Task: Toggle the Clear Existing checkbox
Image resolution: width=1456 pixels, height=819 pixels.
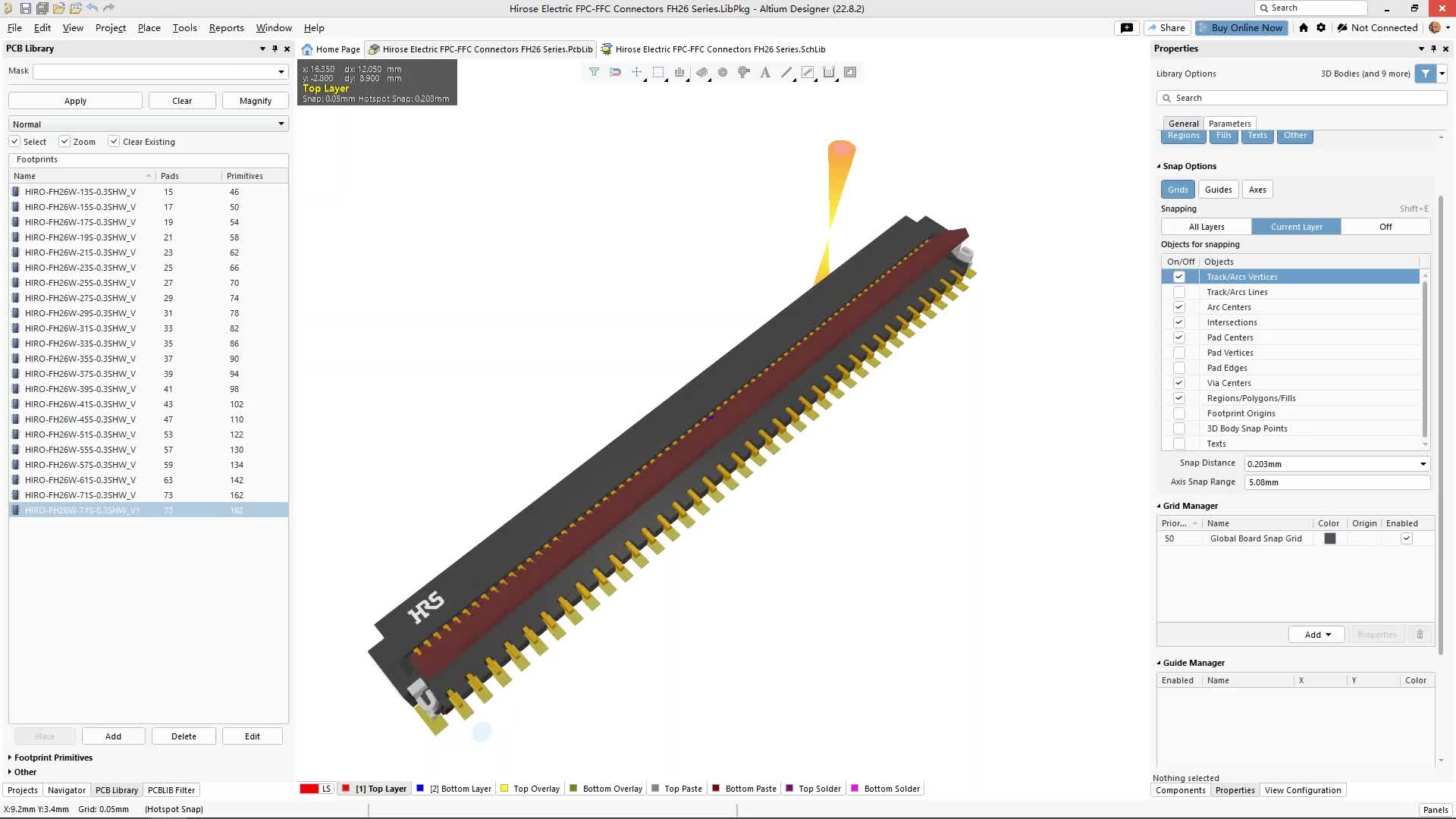Action: (114, 142)
